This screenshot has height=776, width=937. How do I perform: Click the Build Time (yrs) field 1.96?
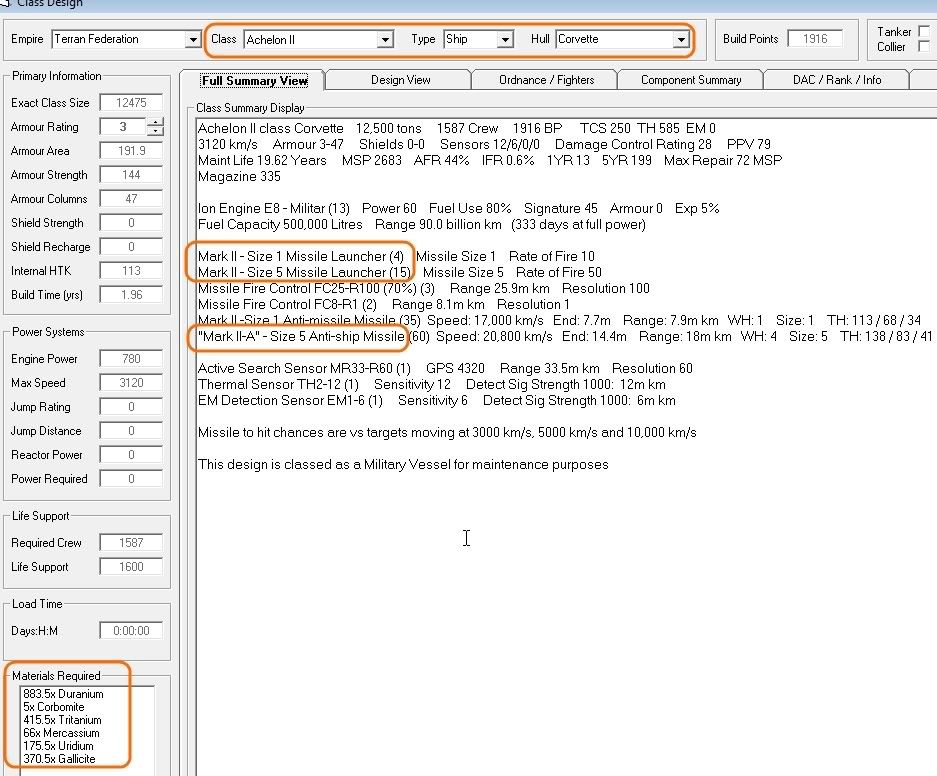tap(131, 295)
